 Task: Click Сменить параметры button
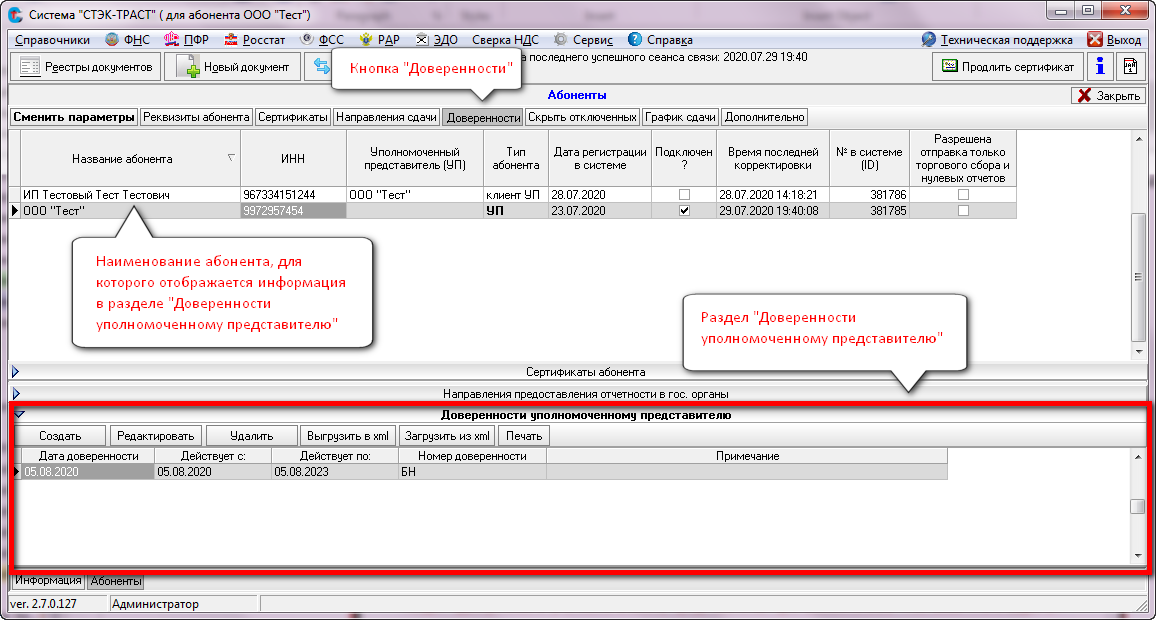[x=74, y=117]
